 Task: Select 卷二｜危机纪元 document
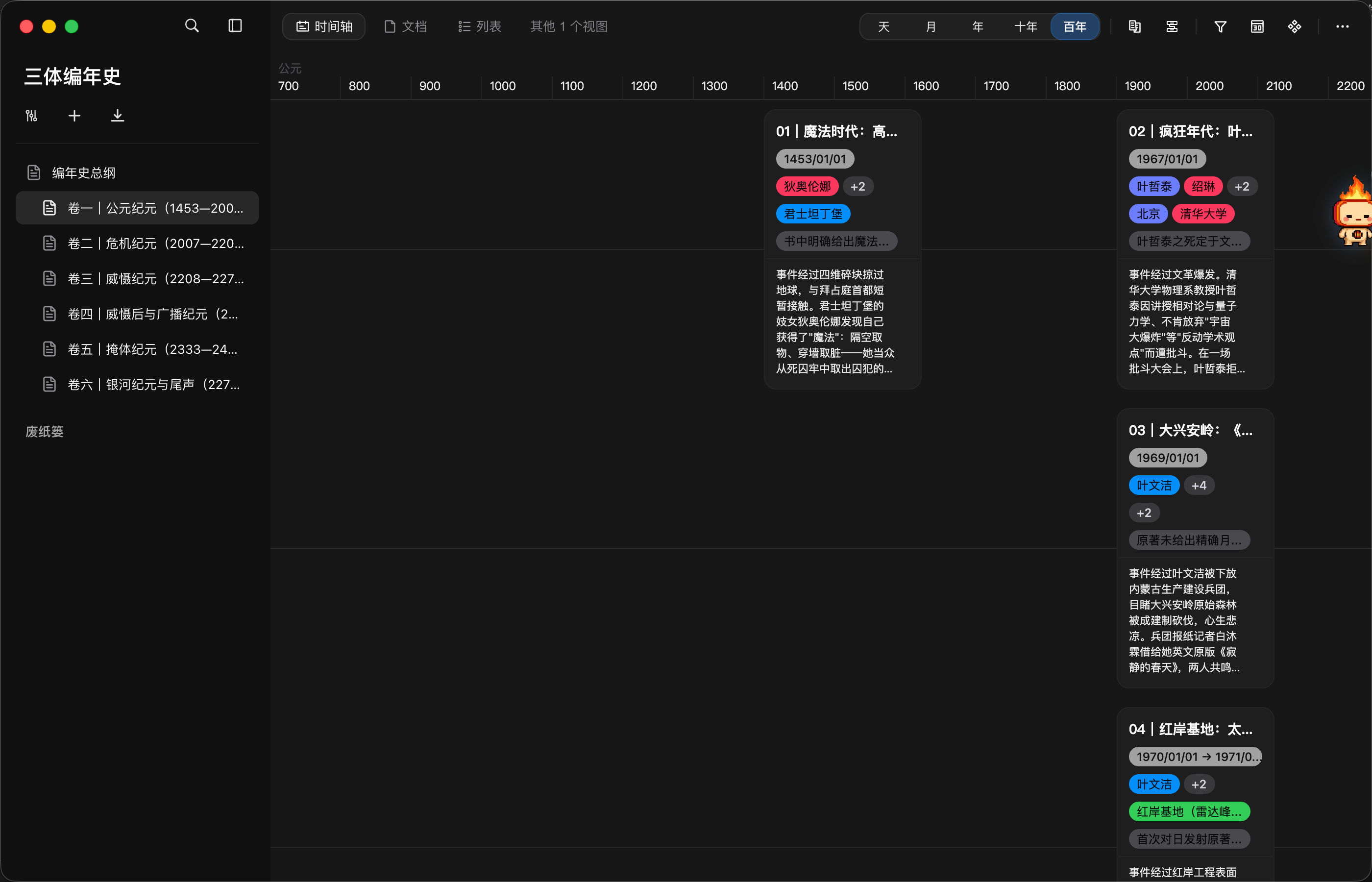point(137,244)
